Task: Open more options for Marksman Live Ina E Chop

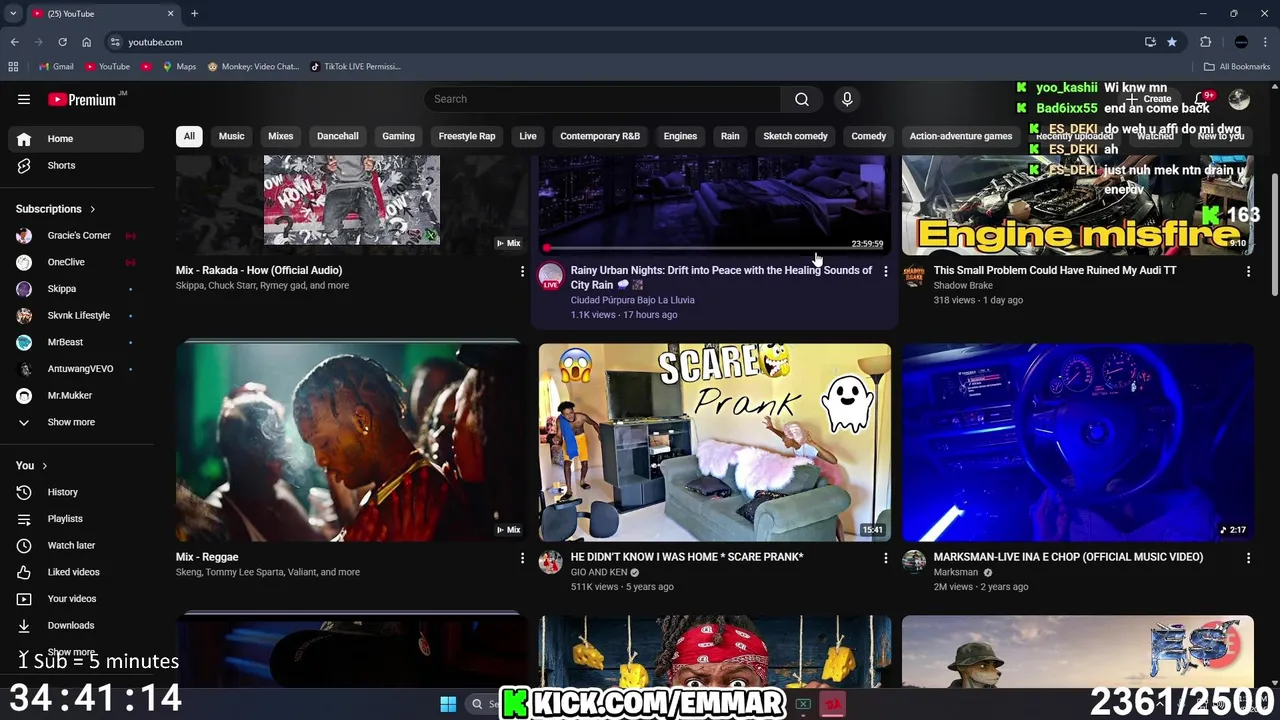Action: [x=1248, y=558]
